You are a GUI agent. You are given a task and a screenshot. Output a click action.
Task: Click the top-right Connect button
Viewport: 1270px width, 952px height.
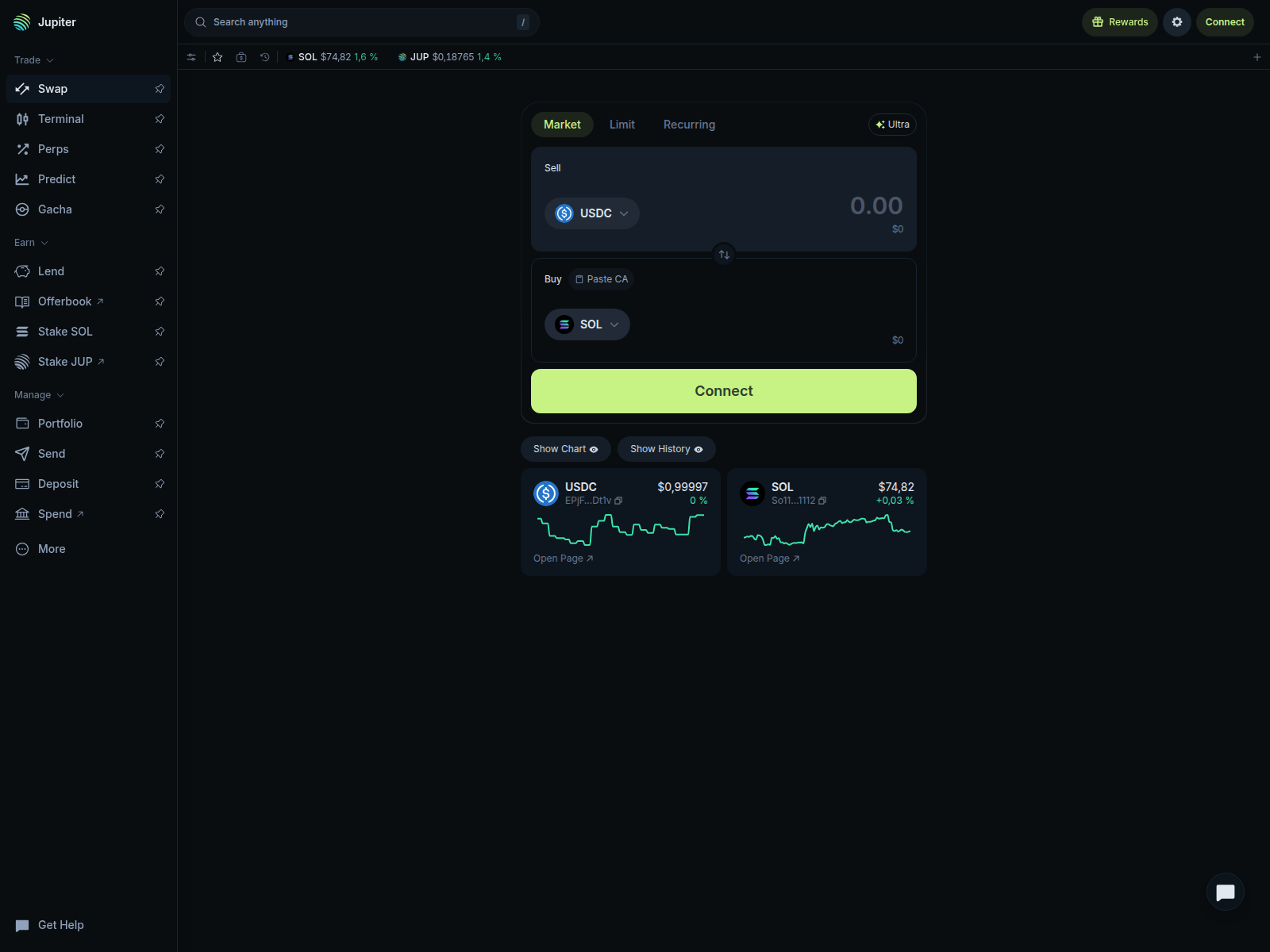[1225, 22]
